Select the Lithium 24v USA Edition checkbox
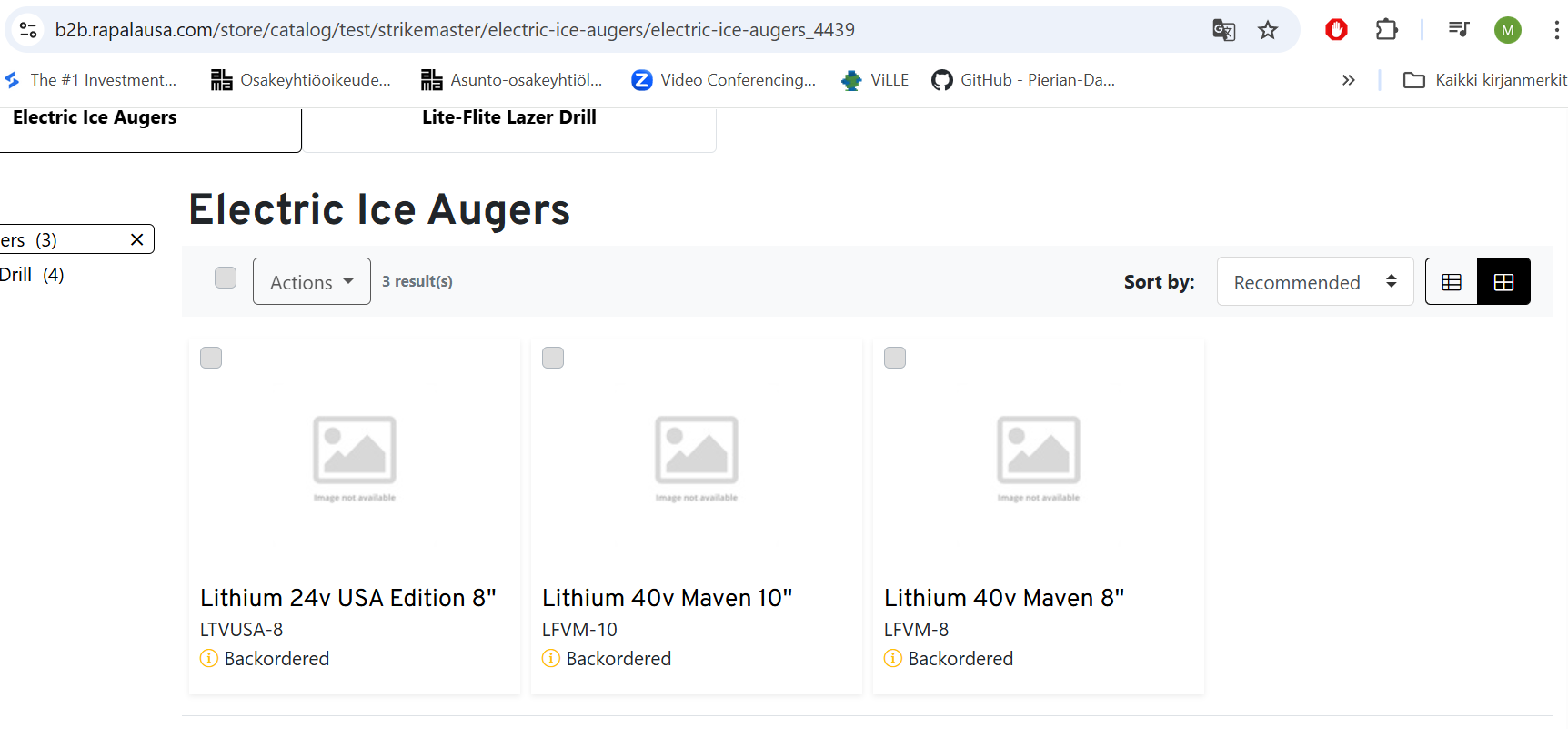The image size is (1568, 729). pyautogui.click(x=211, y=358)
